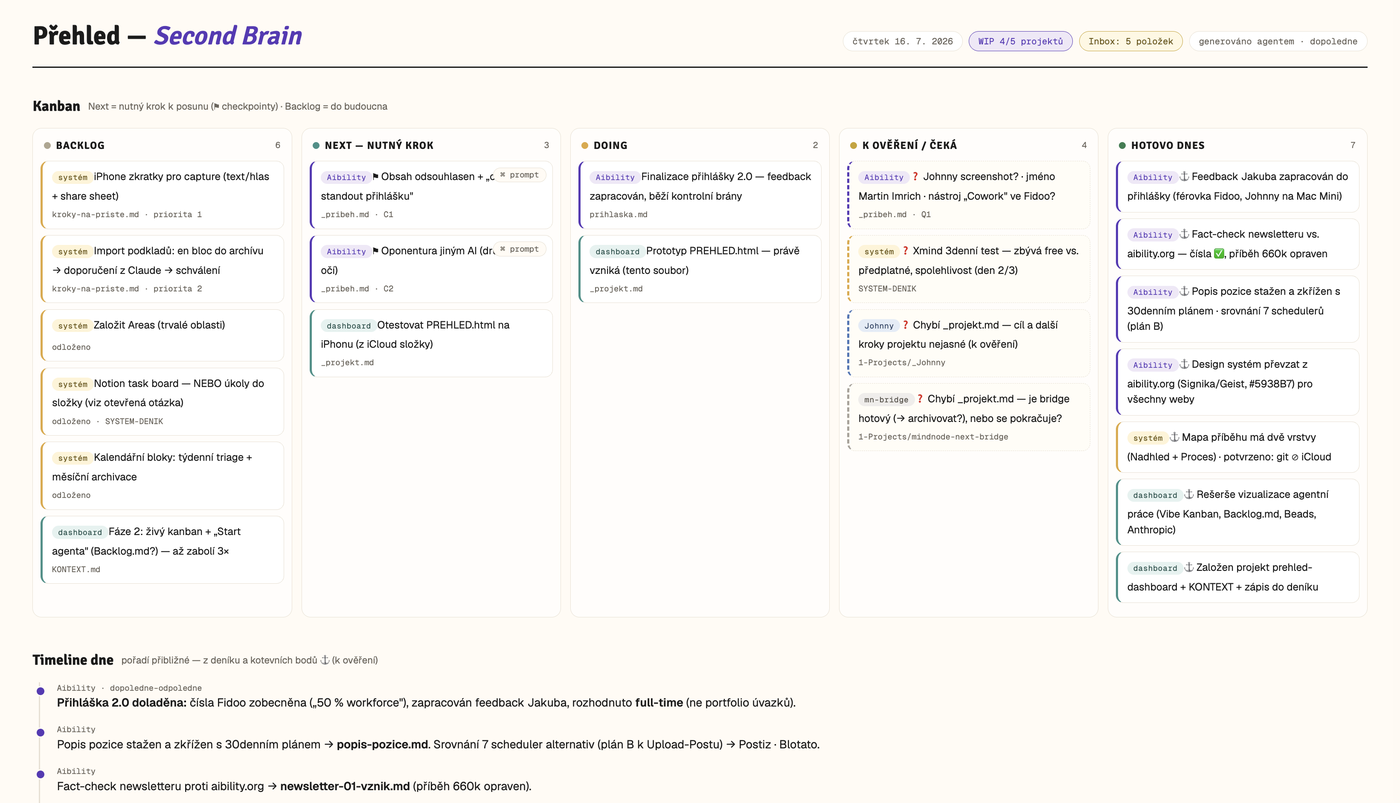Click the gray status dot of the BACKLOG column
The height and width of the screenshot is (803, 1400).
47,146
